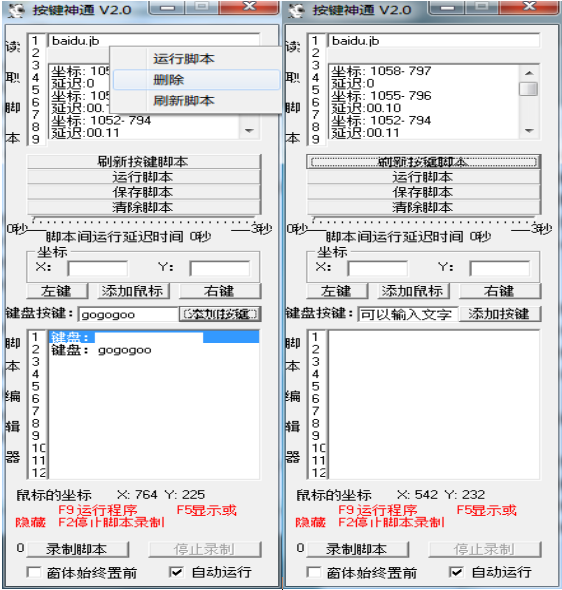Click 添加鼠标 button in left window
Viewport: 562px width, 590px height.
pos(134,291)
